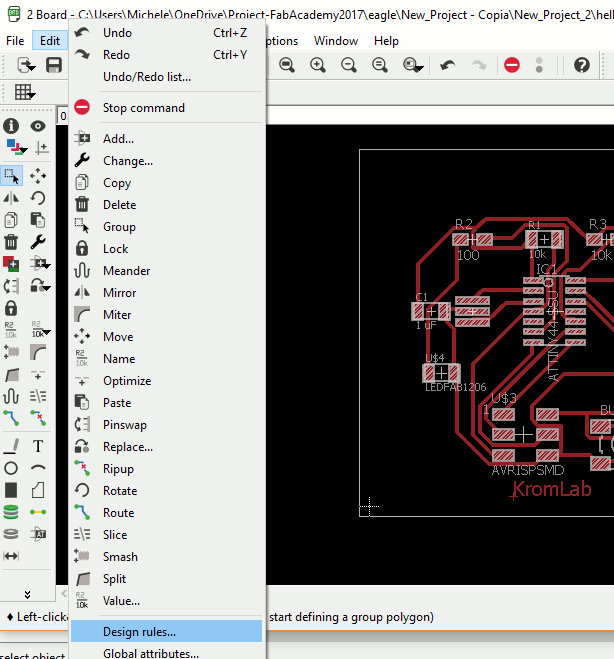
Task: Select the Change wrench tool in left toolbar
Action: coord(38,242)
